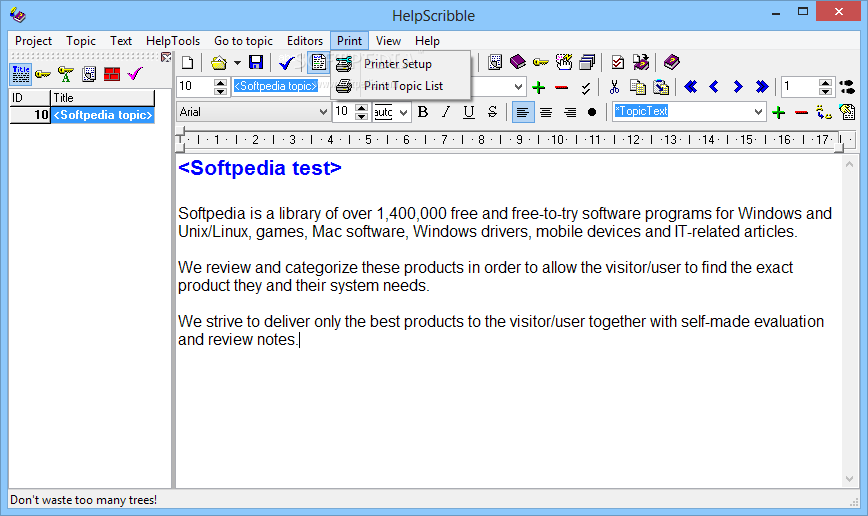This screenshot has height=516, width=868.
Task: Set left paragraph alignment
Action: [x=523, y=112]
